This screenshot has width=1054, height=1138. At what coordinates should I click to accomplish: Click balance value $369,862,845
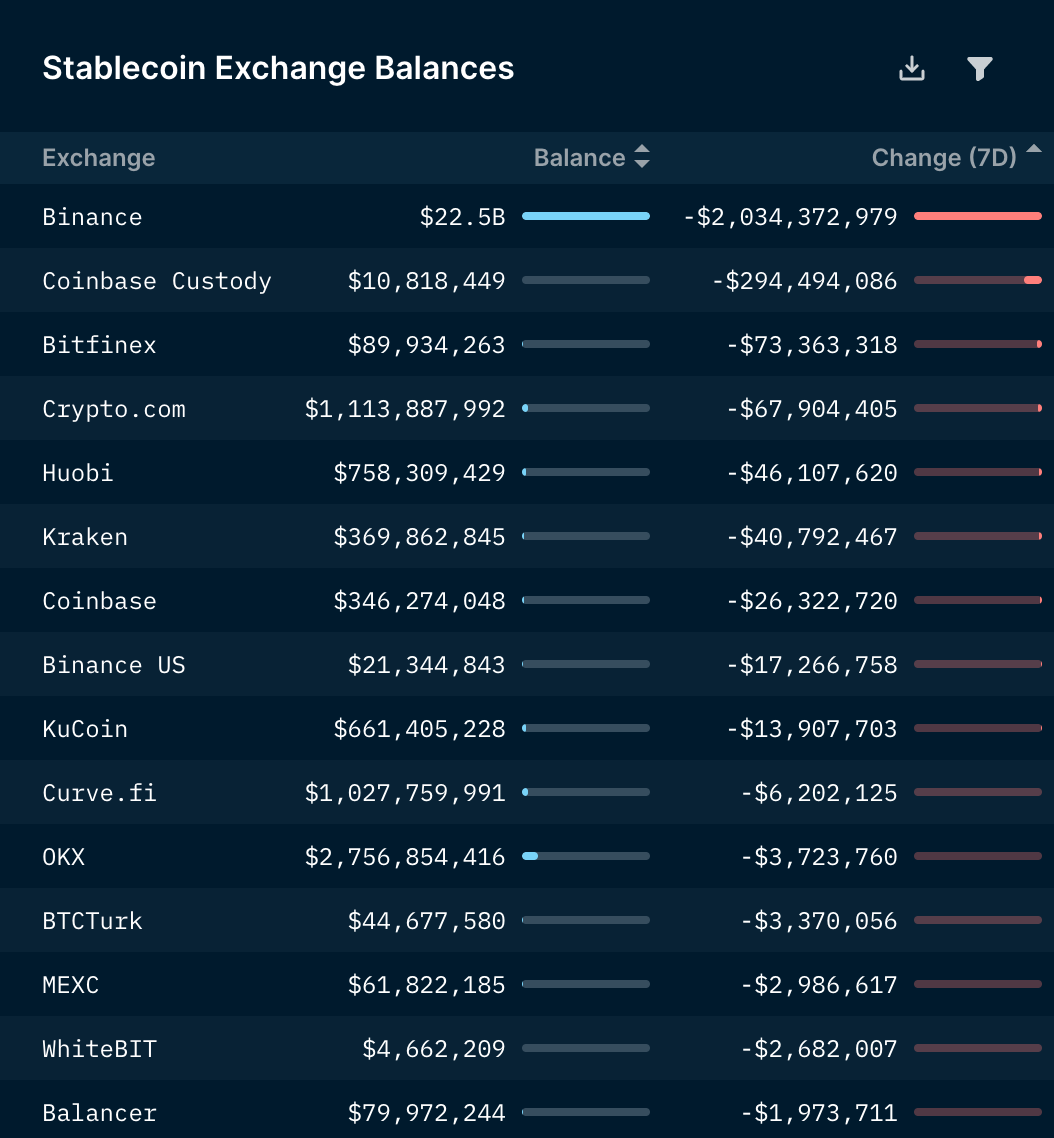(x=419, y=537)
